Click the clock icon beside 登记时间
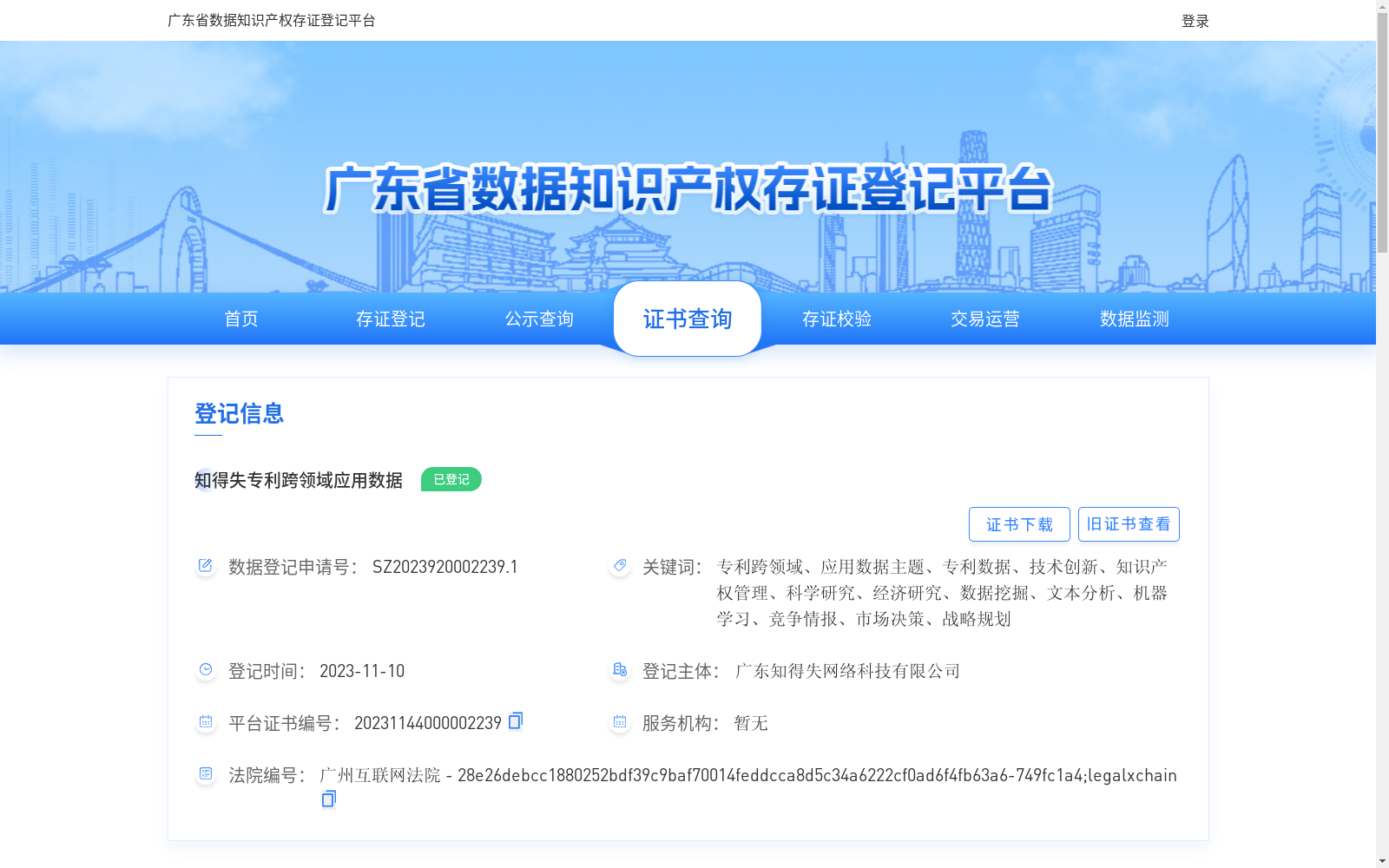 click(206, 670)
